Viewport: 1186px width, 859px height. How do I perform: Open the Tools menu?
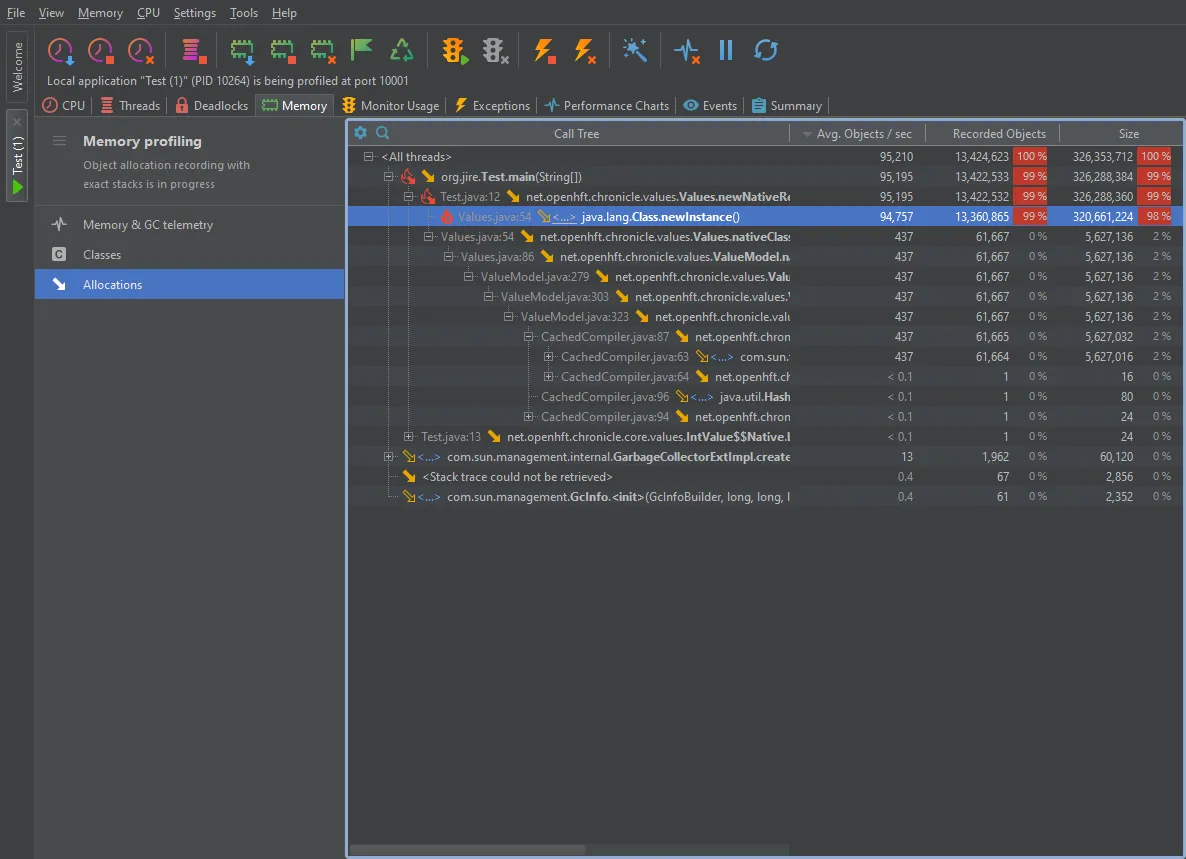[244, 13]
